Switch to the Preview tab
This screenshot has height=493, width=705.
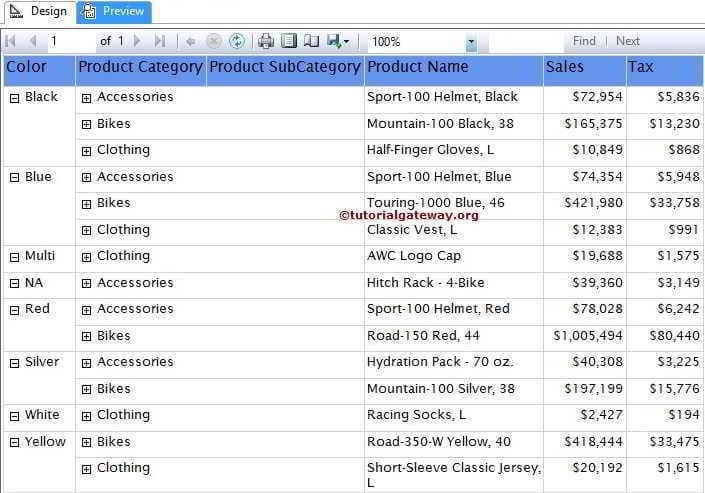coord(114,11)
